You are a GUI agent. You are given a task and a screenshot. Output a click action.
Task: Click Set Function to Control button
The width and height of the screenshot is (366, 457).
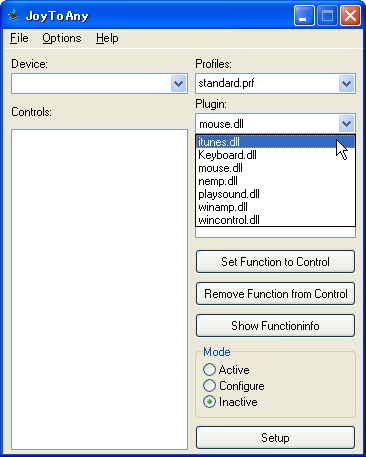[x=275, y=262]
